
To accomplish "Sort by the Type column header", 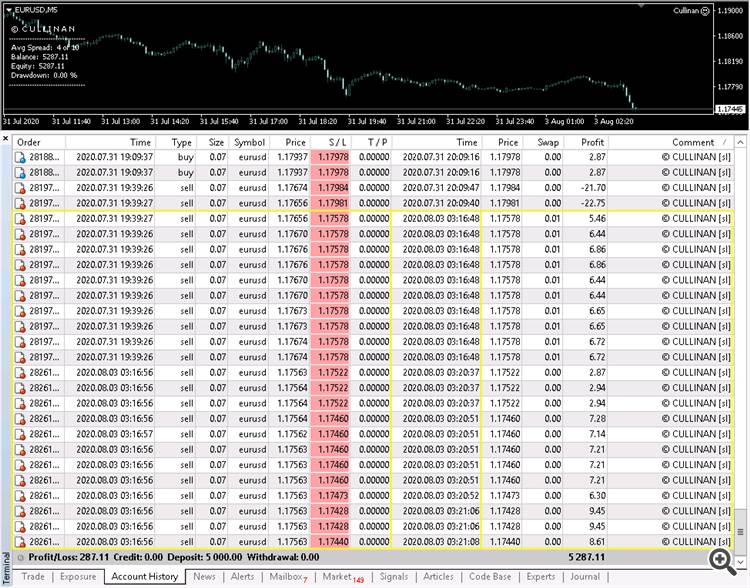I will (x=175, y=143).
